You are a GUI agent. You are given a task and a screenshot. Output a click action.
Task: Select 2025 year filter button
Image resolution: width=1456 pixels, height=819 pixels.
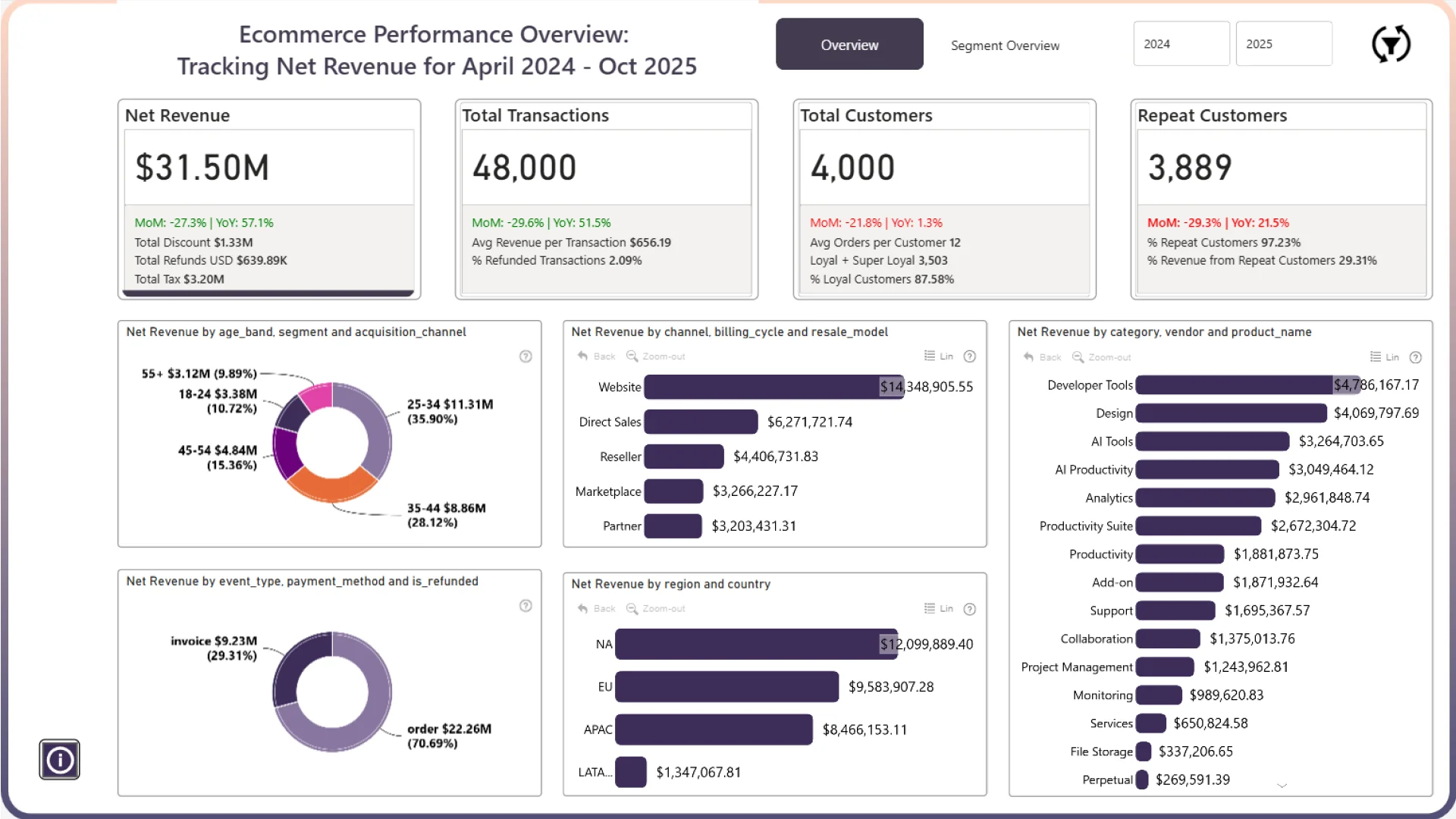[1283, 44]
